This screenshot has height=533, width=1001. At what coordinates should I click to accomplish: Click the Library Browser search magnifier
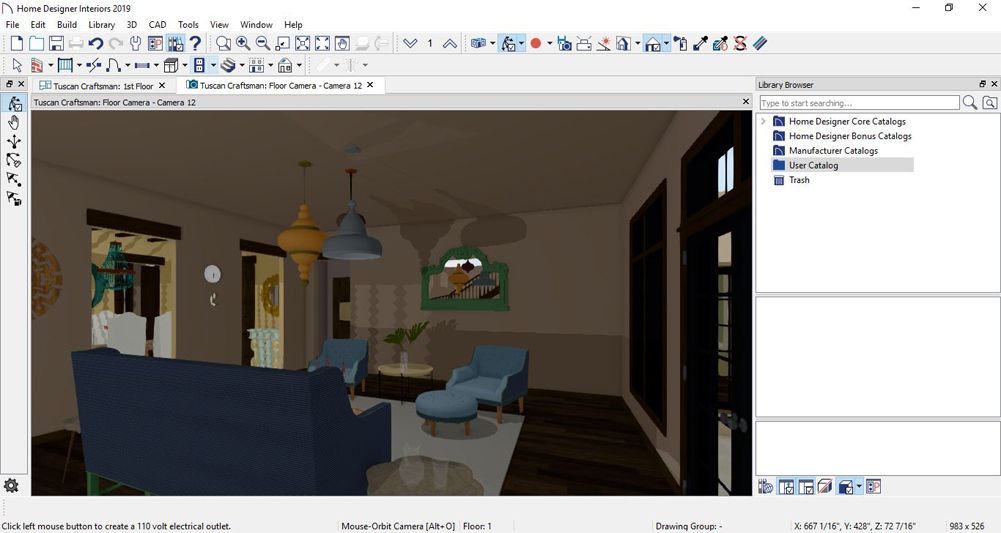click(970, 103)
